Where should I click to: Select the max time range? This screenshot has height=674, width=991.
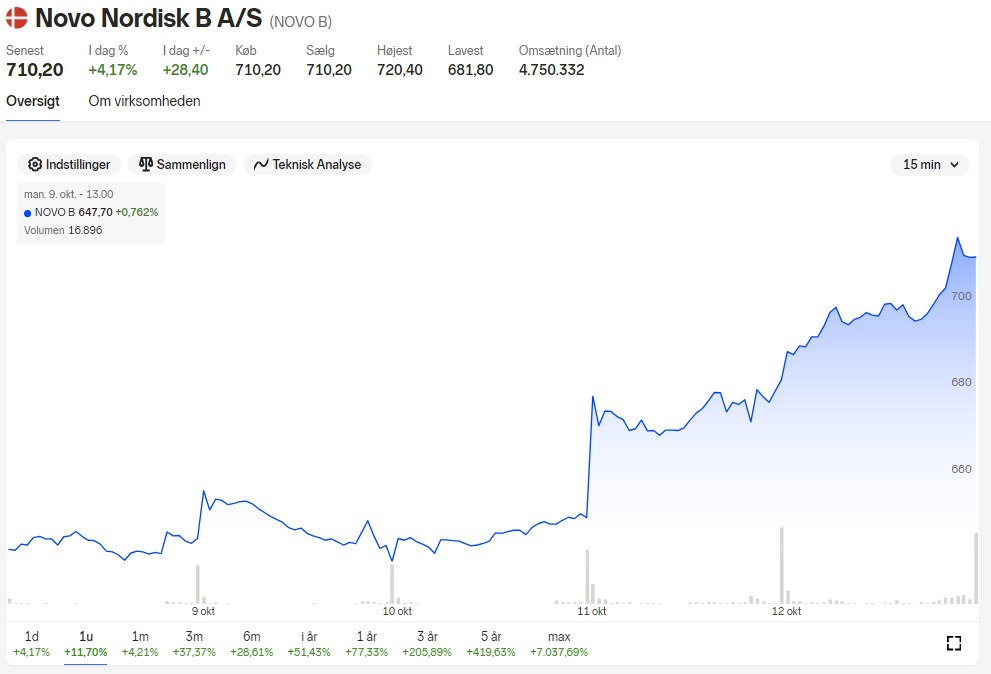[559, 644]
